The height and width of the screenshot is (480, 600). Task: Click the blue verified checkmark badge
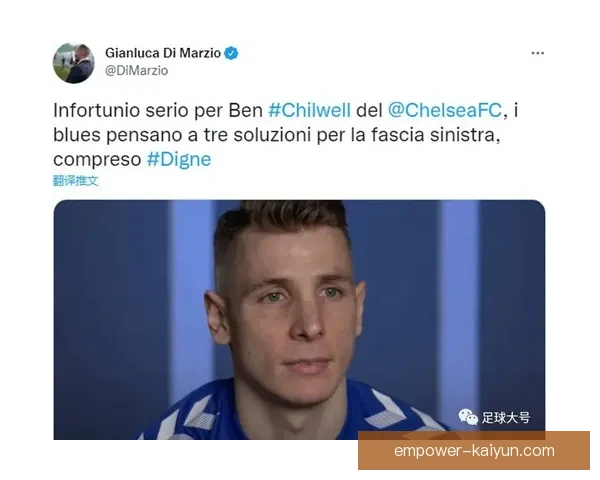[x=231, y=53]
